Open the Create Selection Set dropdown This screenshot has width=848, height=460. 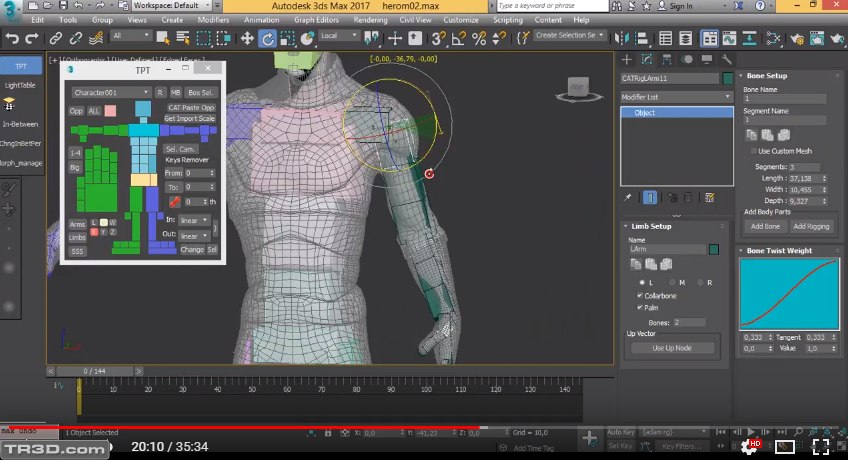[570, 36]
